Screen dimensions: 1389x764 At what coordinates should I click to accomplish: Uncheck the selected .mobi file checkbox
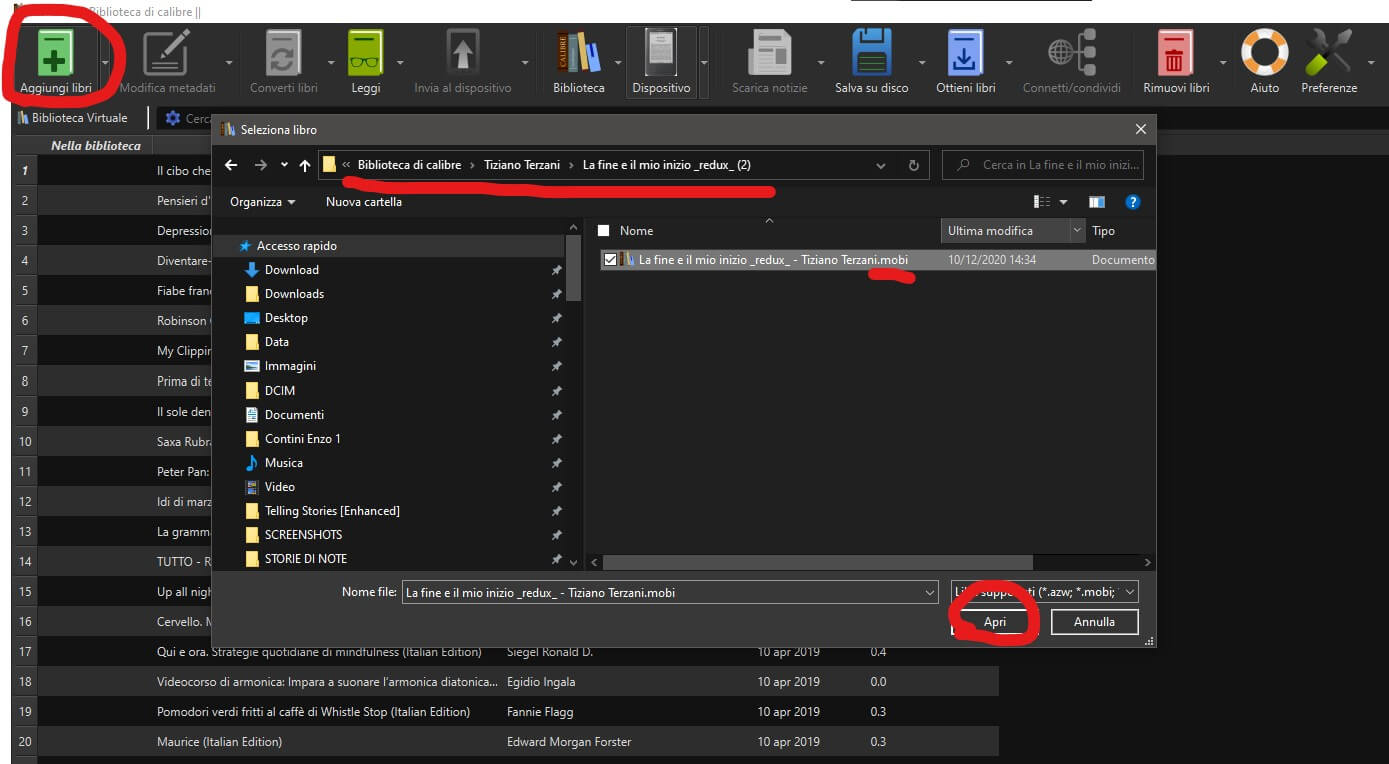(610, 260)
